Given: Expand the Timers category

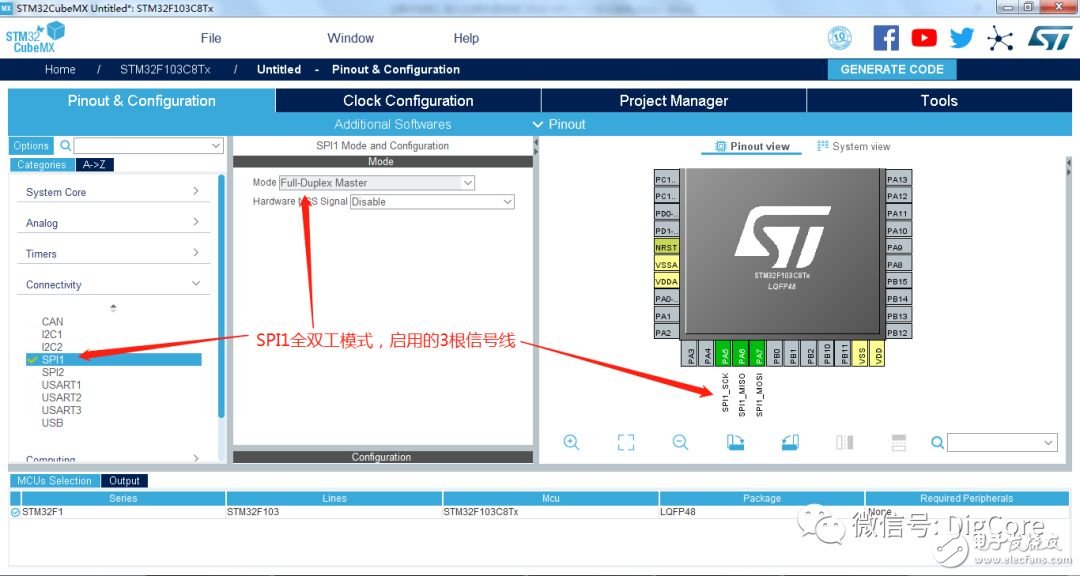Looking at the screenshot, I should (x=113, y=254).
